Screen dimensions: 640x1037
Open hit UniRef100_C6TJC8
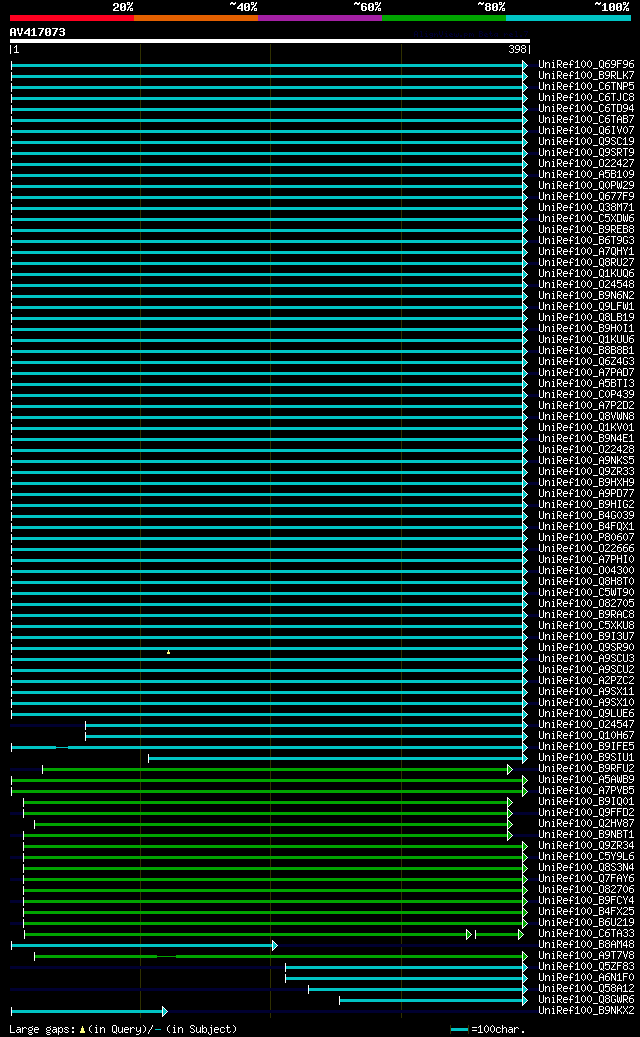(586, 98)
